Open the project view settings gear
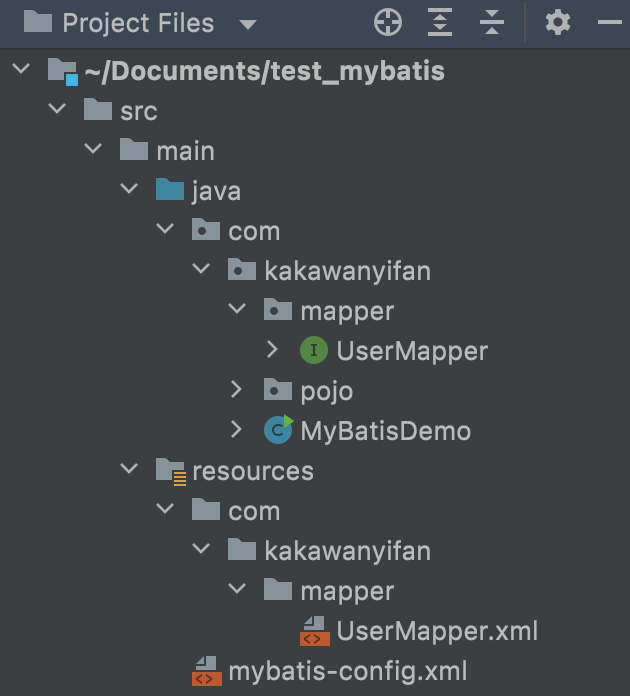 pos(557,23)
